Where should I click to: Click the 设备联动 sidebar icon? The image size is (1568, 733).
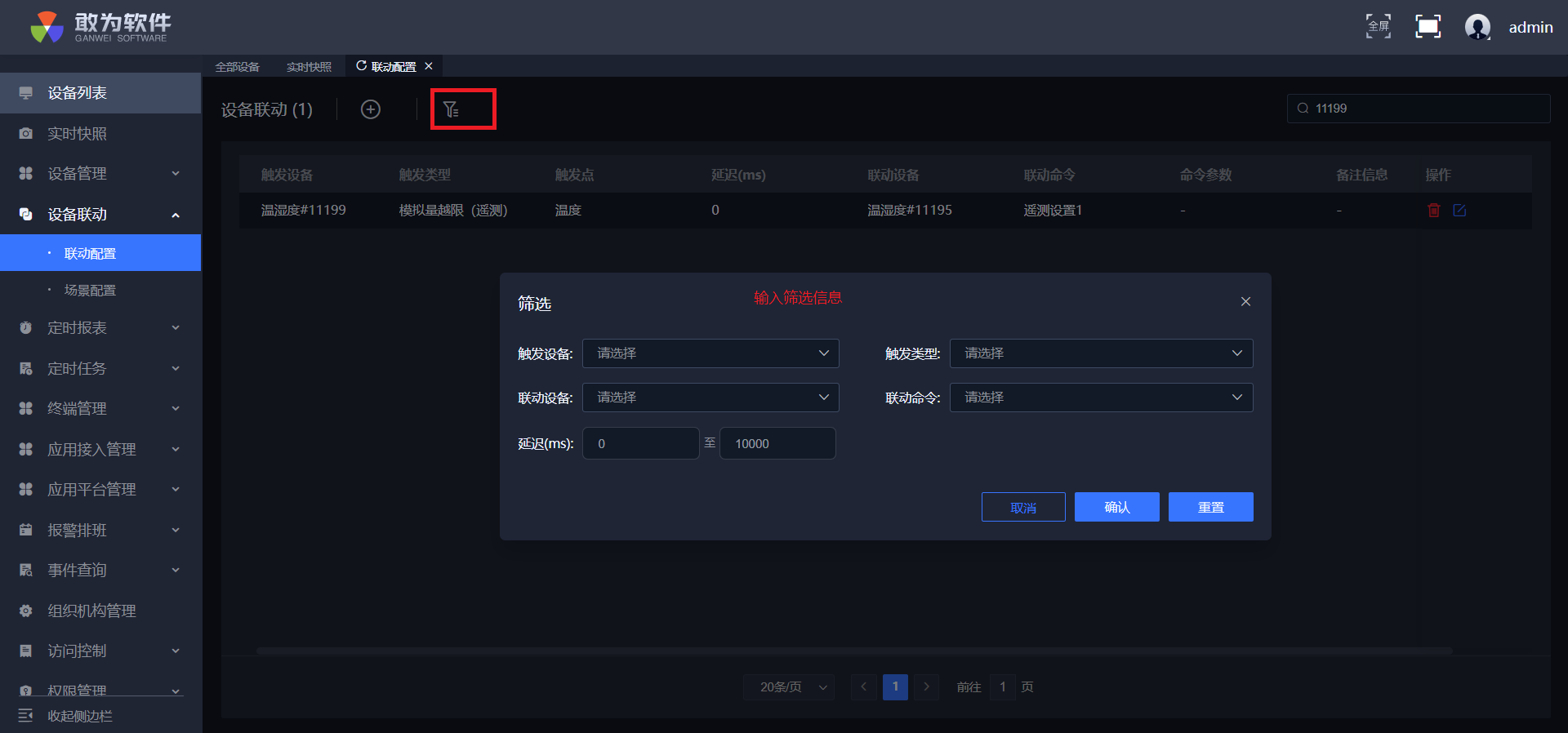(26, 214)
